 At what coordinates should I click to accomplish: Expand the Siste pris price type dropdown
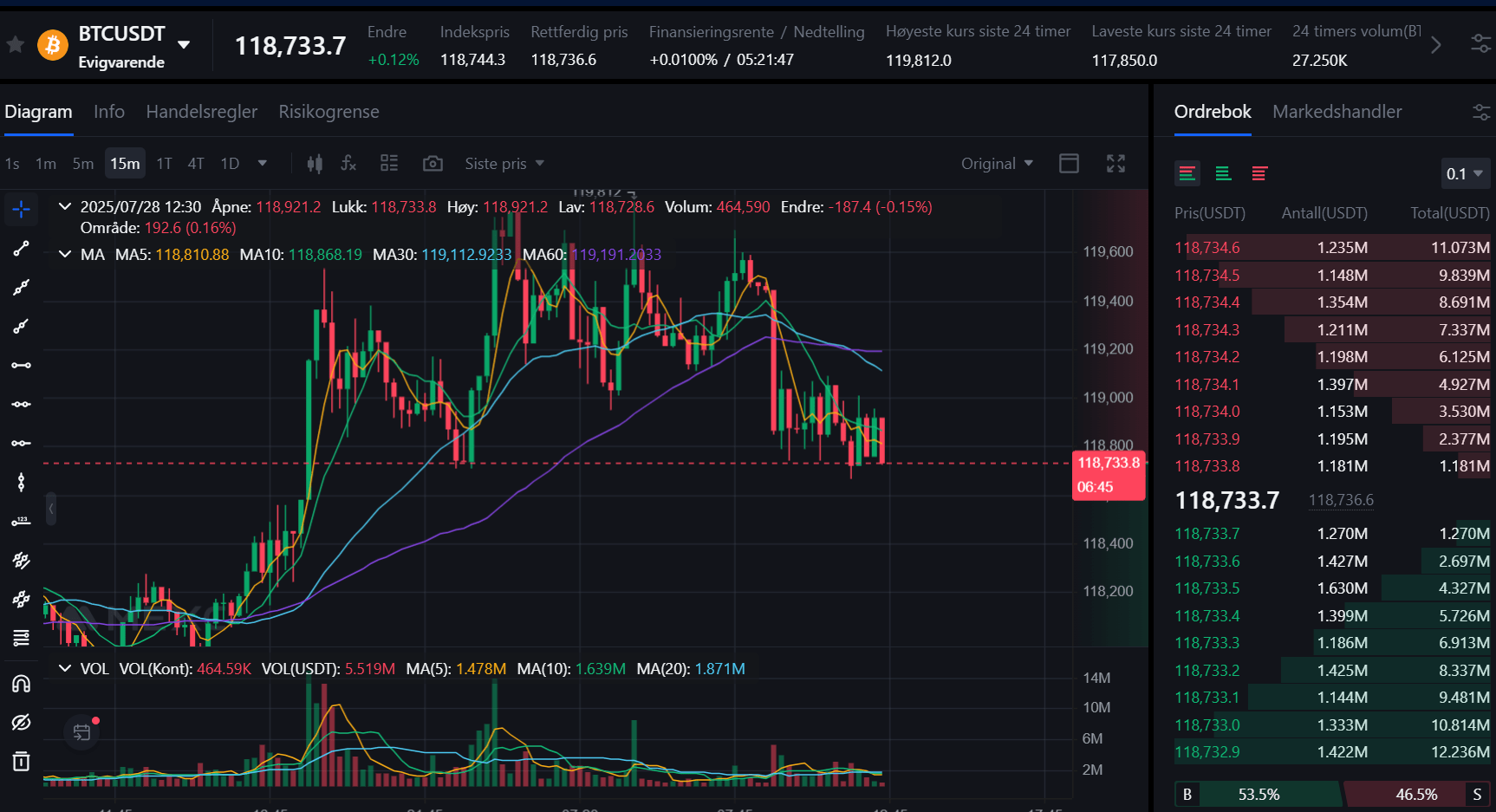click(x=504, y=164)
